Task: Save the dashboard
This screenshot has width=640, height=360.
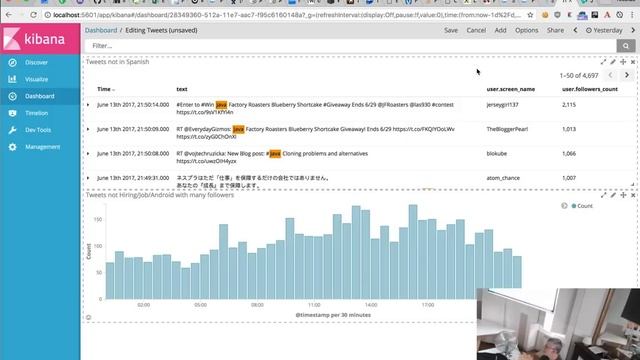Action: coord(451,30)
